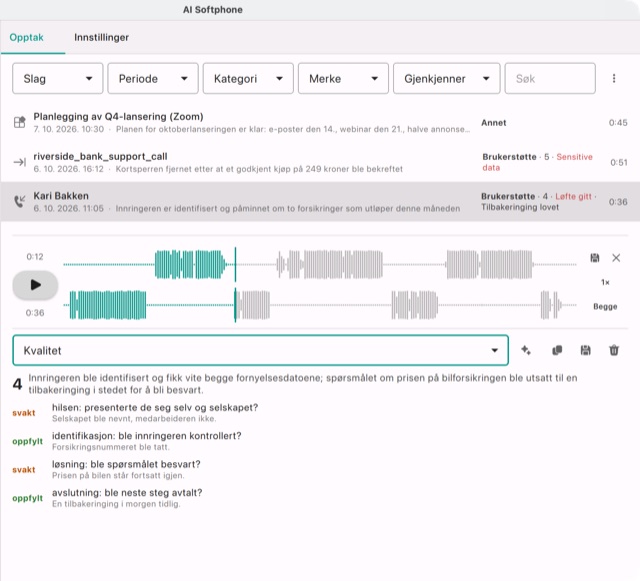The image size is (640, 581).
Task: Close the audio player with the X icon
Action: coord(616,258)
